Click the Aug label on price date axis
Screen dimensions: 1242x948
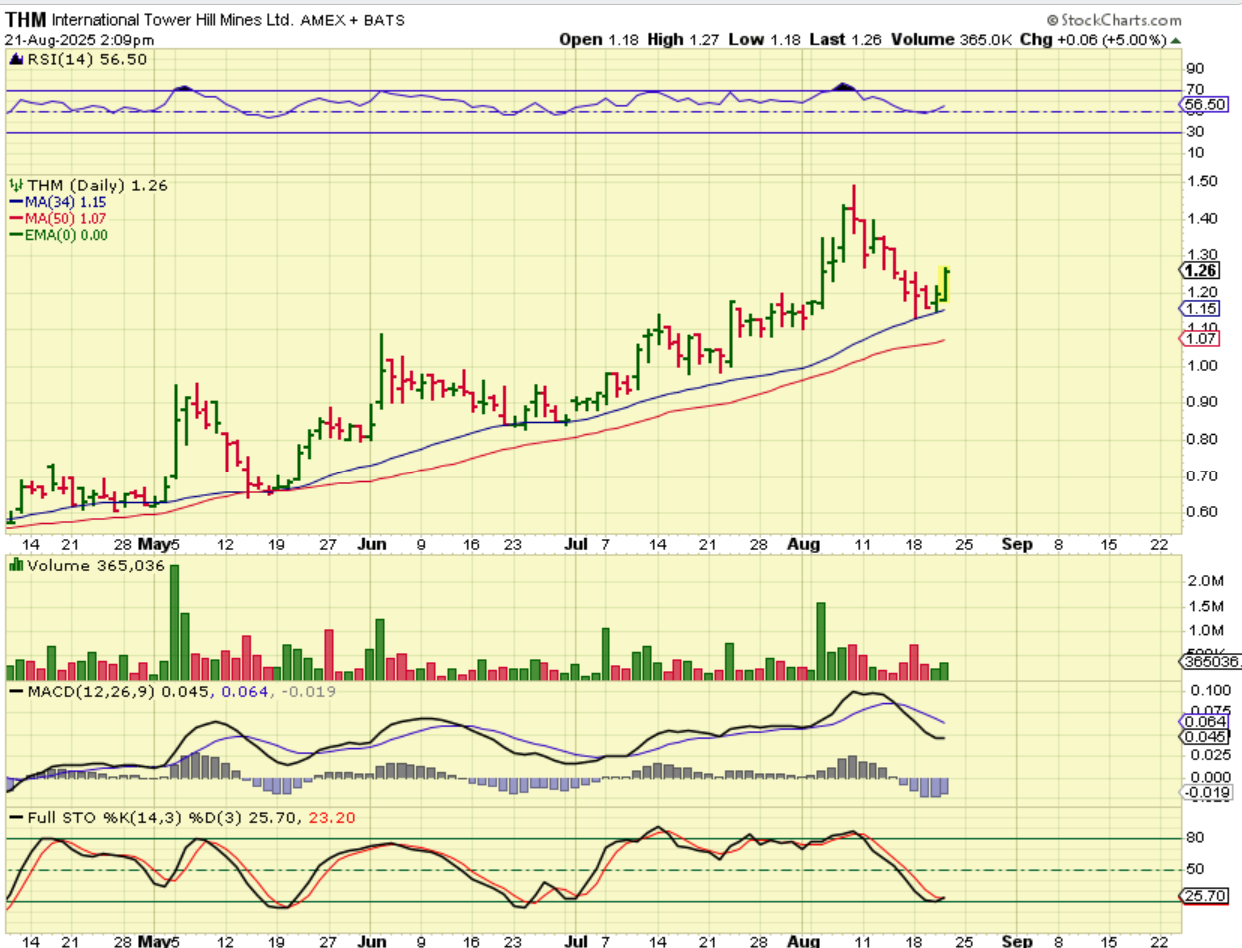tap(804, 546)
